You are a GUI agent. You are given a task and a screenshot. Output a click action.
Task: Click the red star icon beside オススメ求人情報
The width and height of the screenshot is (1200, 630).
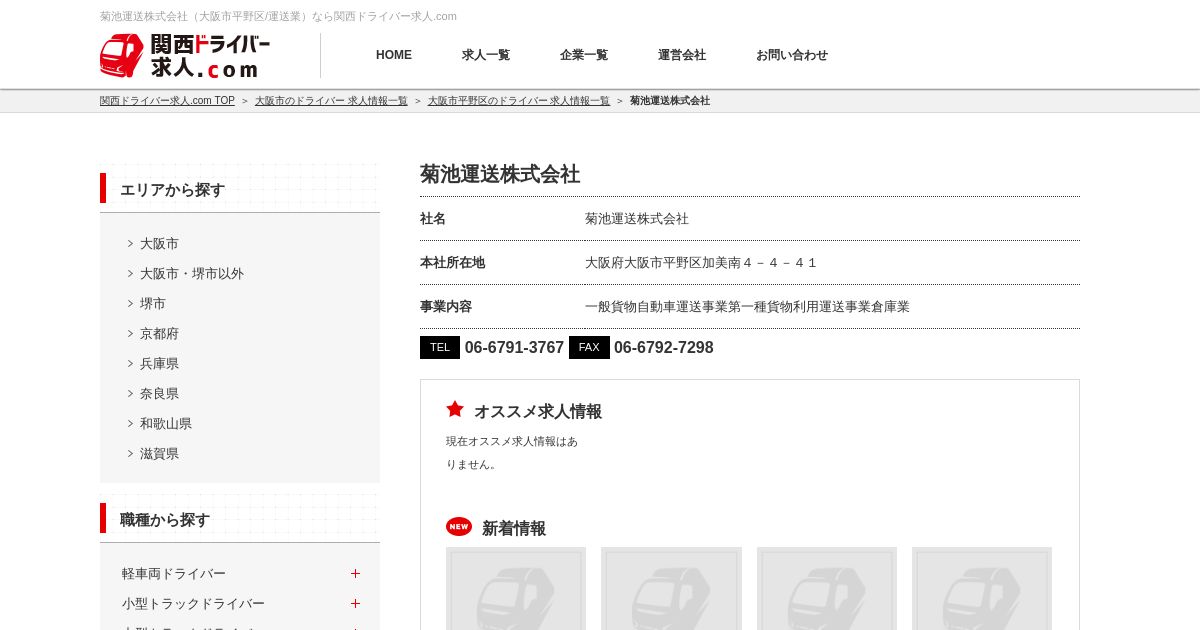click(455, 409)
